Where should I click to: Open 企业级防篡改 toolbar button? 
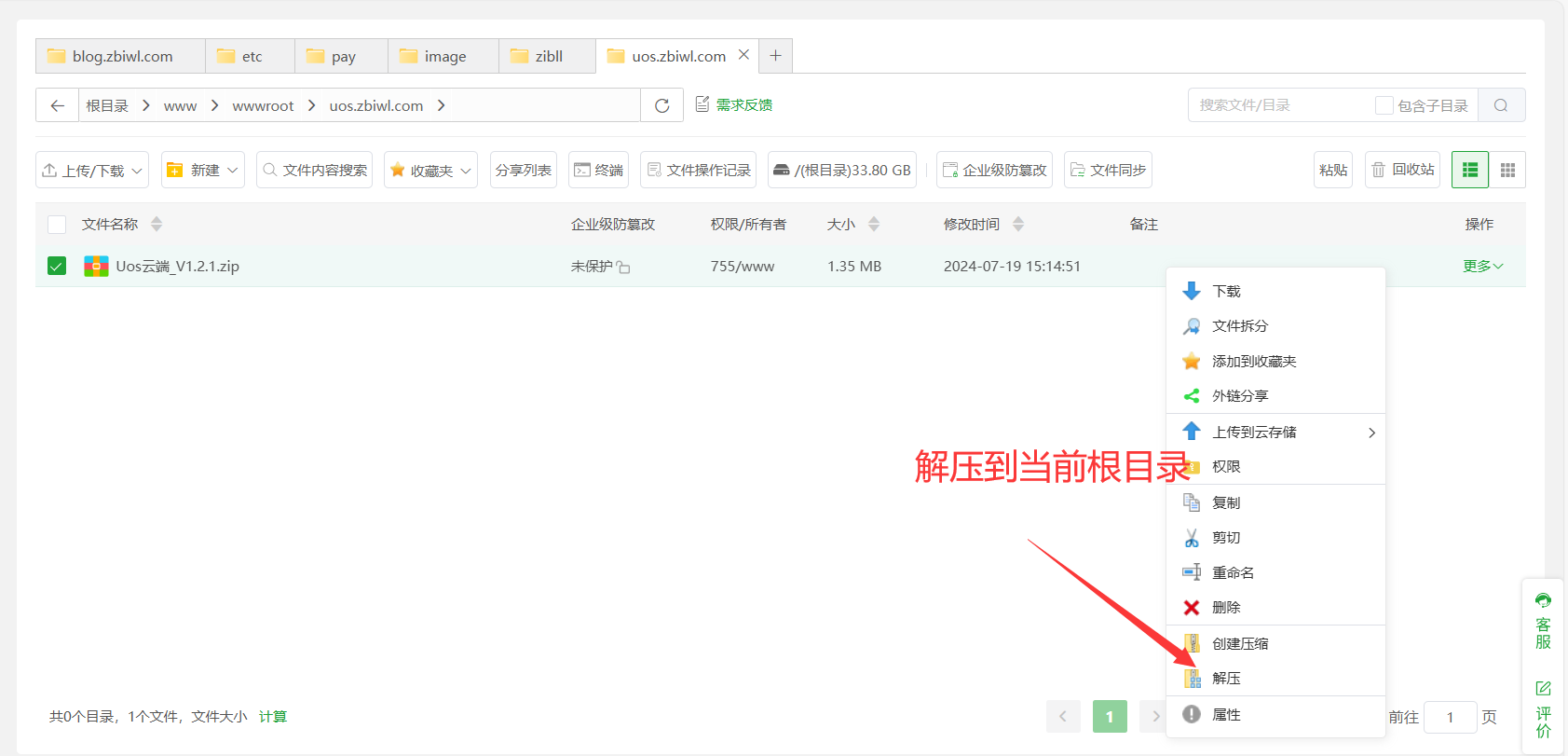(994, 170)
